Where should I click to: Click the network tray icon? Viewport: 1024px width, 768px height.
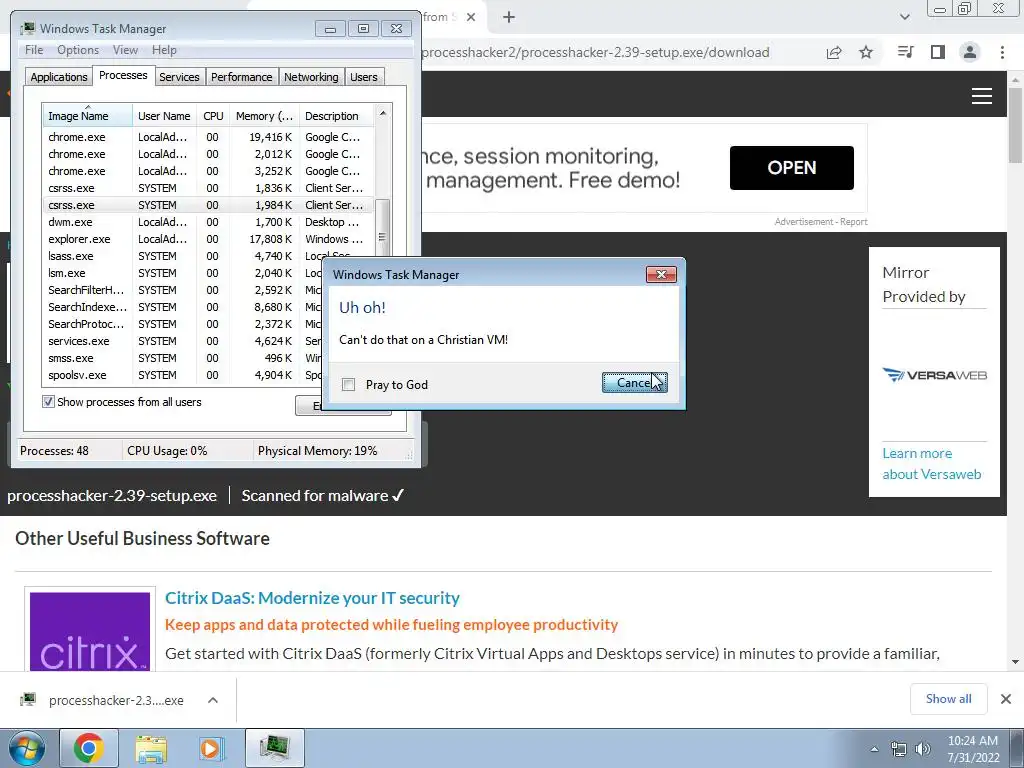click(899, 749)
